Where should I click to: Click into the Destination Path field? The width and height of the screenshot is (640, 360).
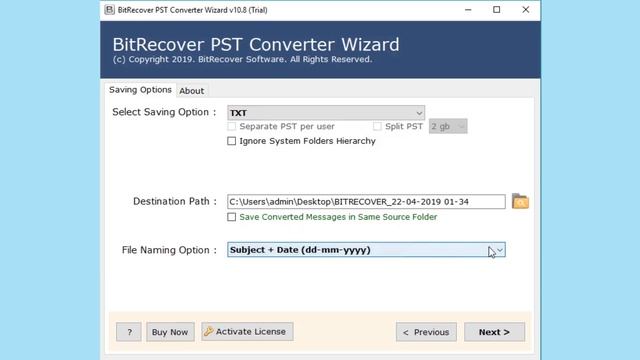coord(366,202)
